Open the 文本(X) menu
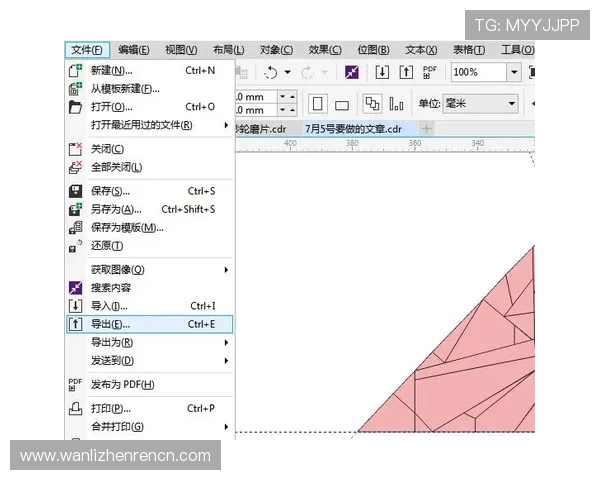Screen dimensions: 600x480 [421, 50]
